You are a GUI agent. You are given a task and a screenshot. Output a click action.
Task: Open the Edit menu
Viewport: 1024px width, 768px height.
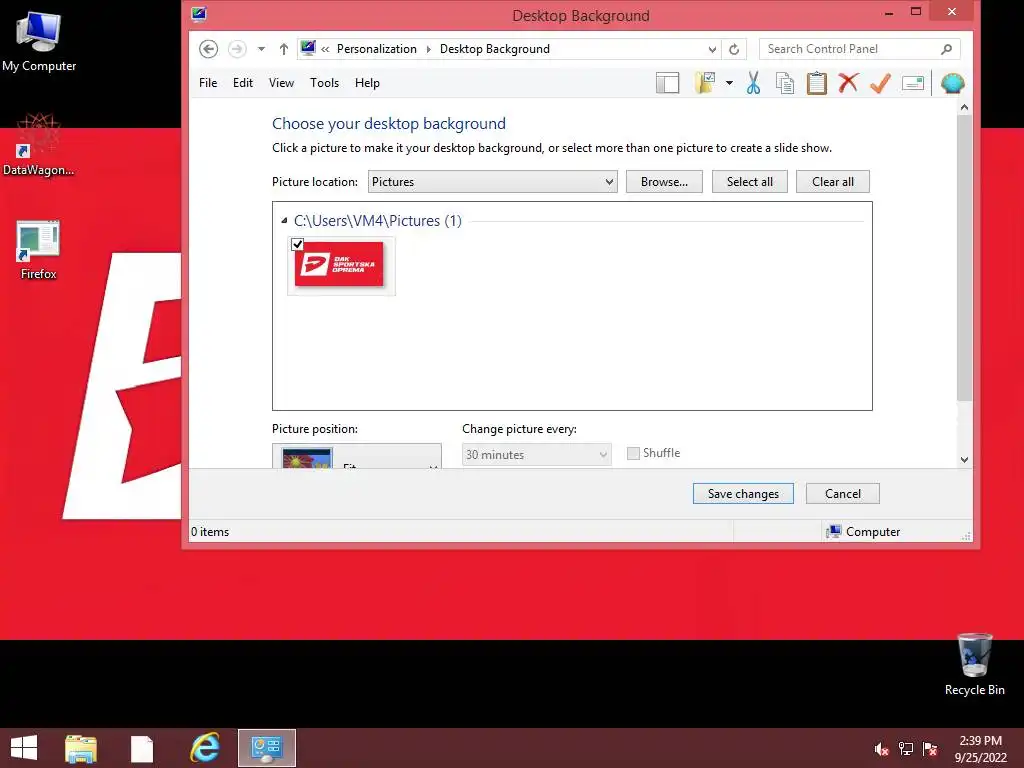(x=242, y=83)
